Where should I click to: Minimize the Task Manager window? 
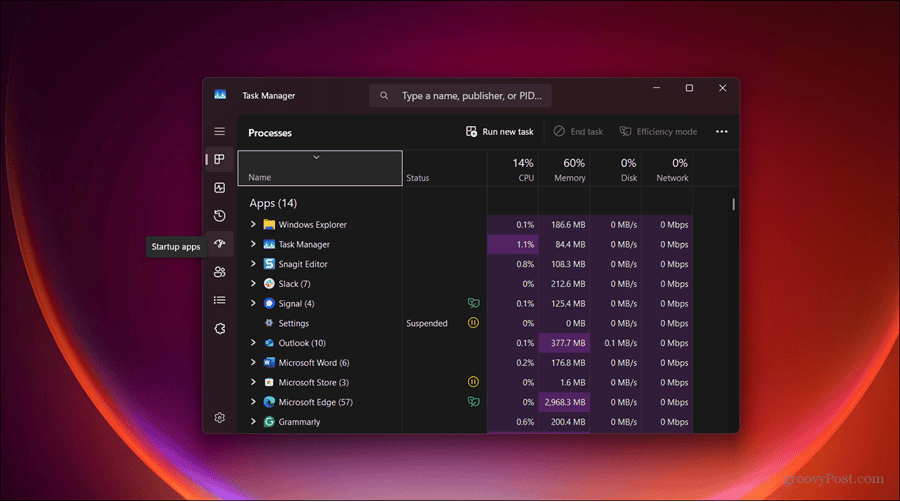(x=657, y=88)
